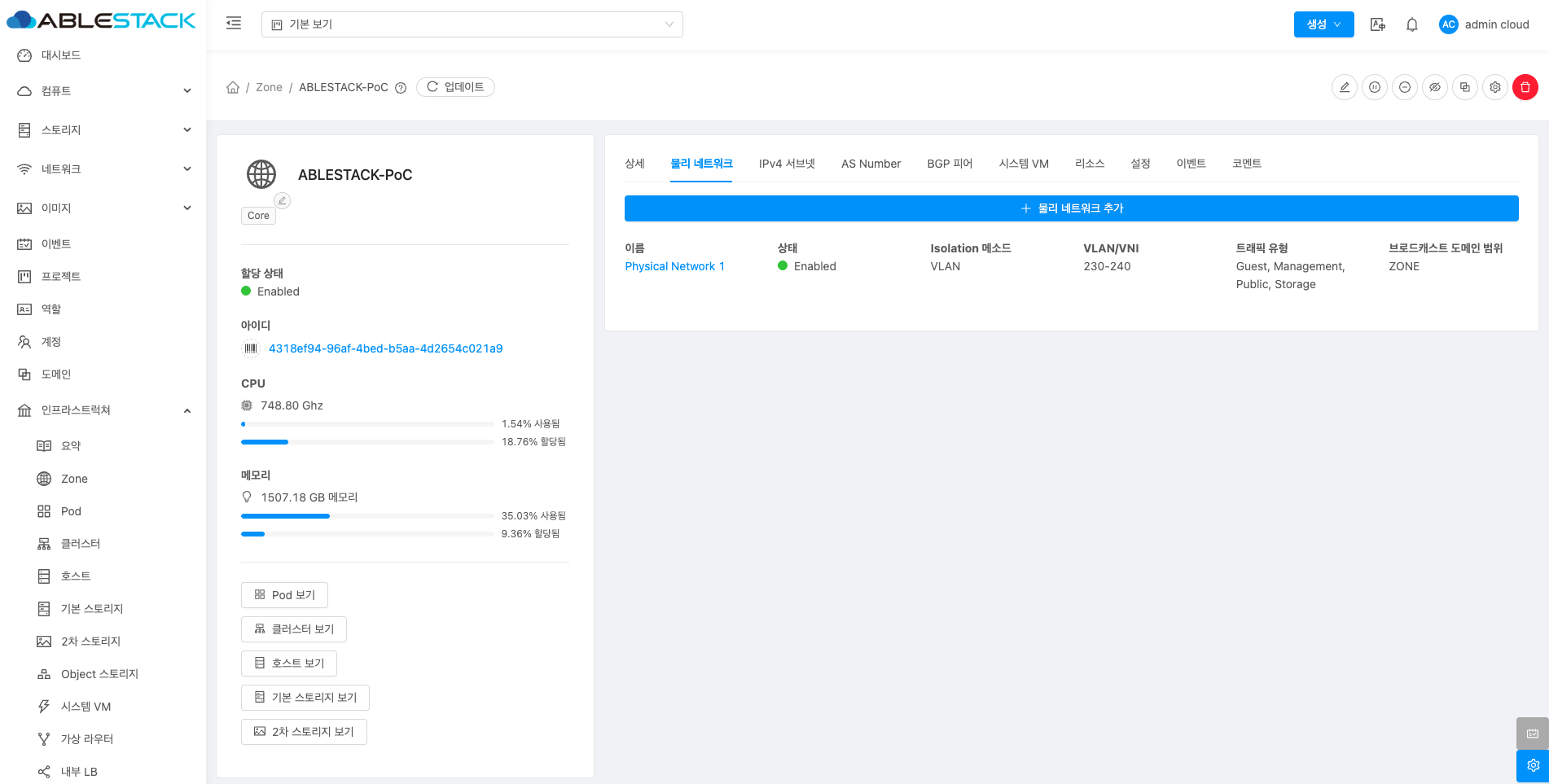The width and height of the screenshot is (1549, 784).
Task: Open the Physical Network 1 link
Action: click(x=674, y=266)
